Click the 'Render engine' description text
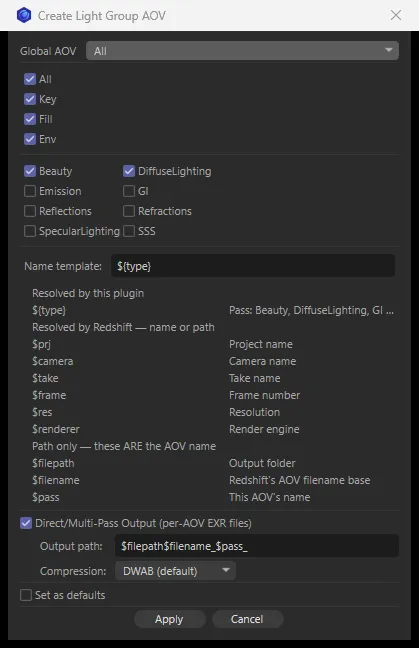The height and width of the screenshot is (648, 419). pyautogui.click(x=264, y=429)
